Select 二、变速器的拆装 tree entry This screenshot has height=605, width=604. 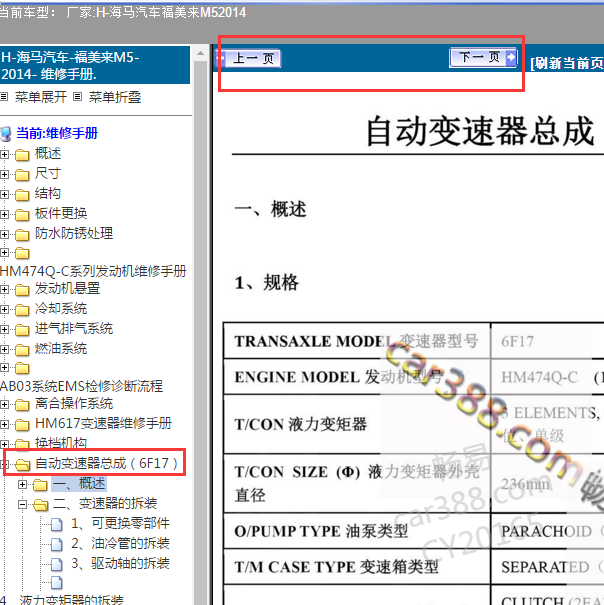105,504
